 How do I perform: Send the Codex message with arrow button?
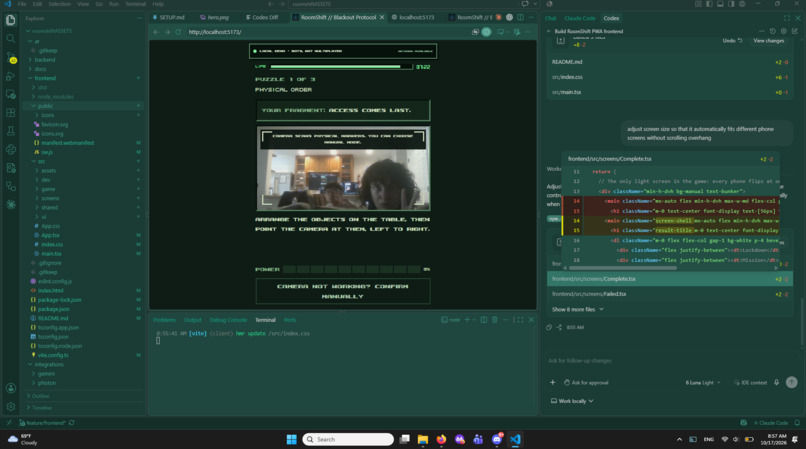point(792,382)
